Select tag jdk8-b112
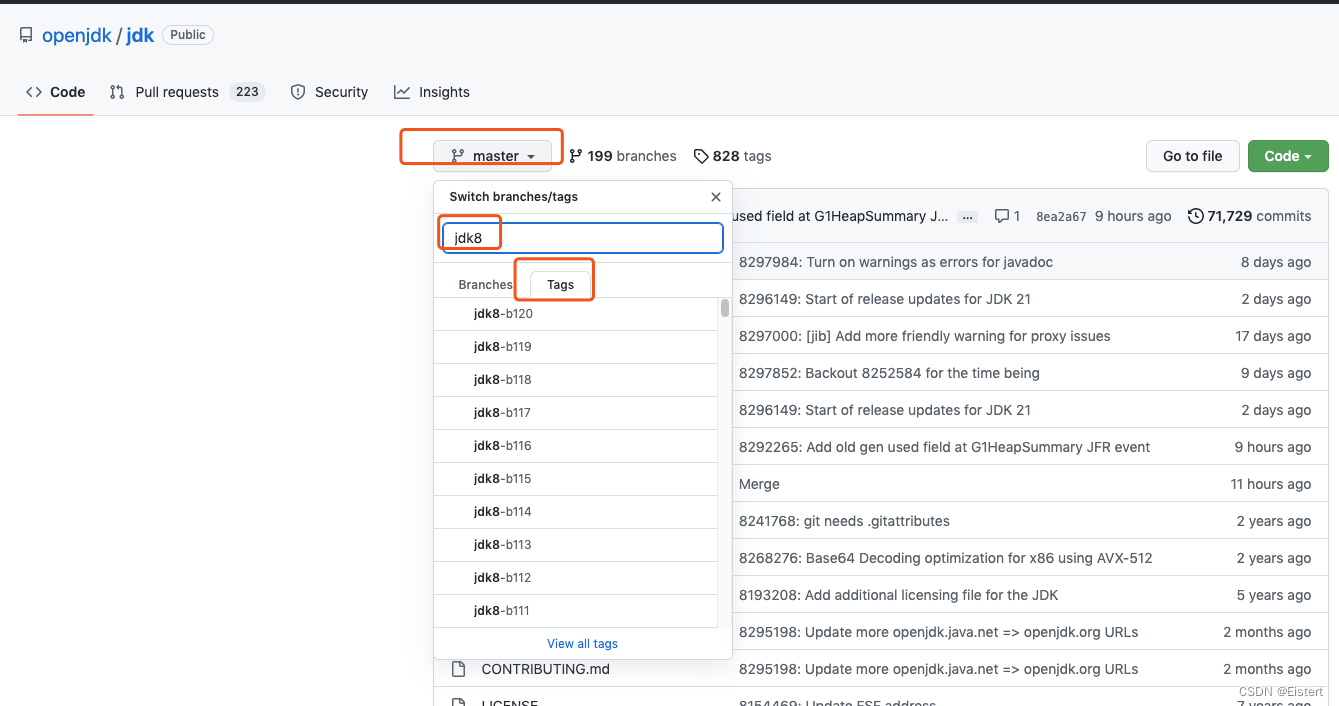The image size is (1339, 706). [575, 578]
